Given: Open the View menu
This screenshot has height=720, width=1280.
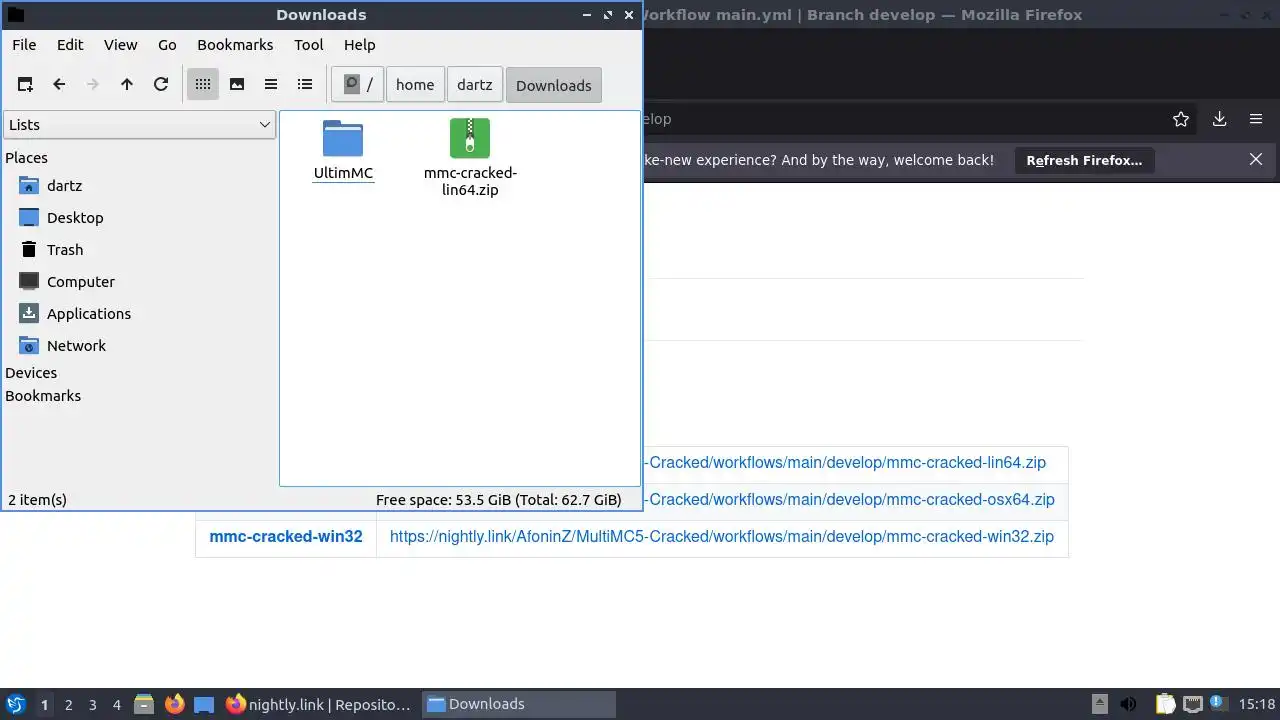Looking at the screenshot, I should tap(120, 45).
